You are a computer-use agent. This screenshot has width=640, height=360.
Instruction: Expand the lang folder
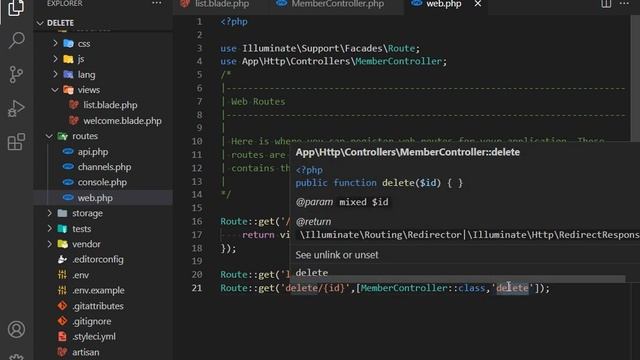pyautogui.click(x=55, y=74)
